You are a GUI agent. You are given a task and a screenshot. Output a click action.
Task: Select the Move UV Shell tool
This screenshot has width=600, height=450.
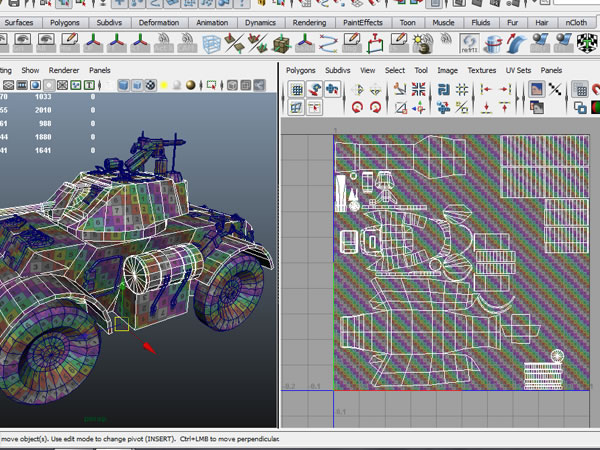315,90
